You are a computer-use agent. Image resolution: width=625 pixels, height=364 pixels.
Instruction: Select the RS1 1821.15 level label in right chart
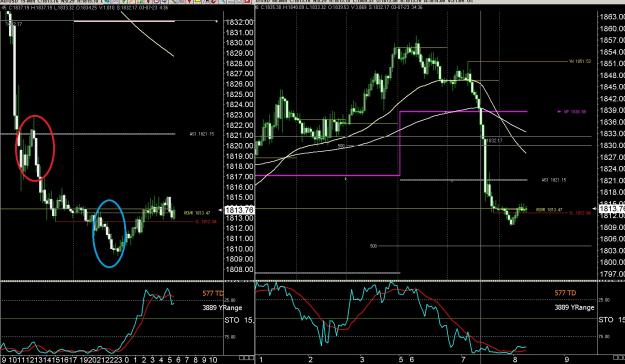point(554,180)
